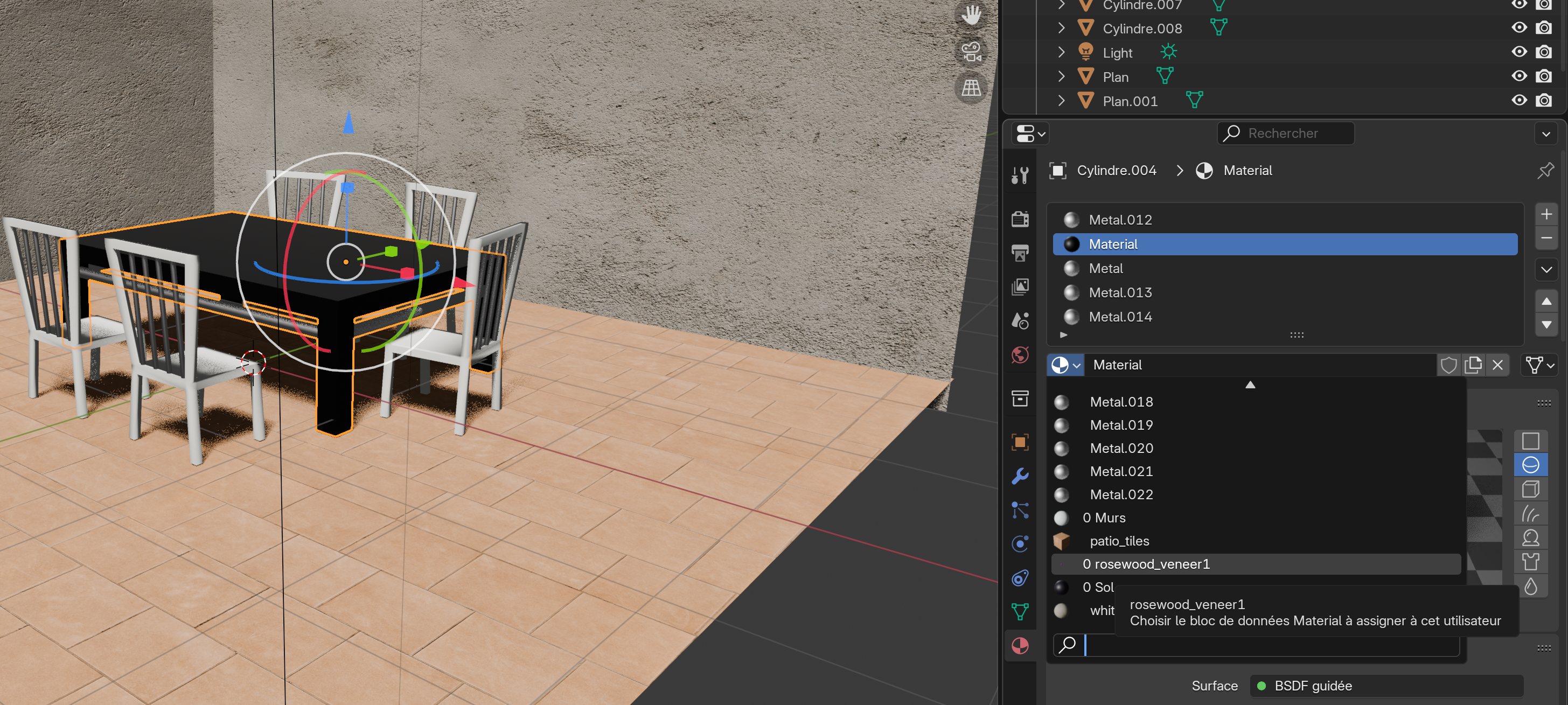Add a new material slot

pos(1545,214)
